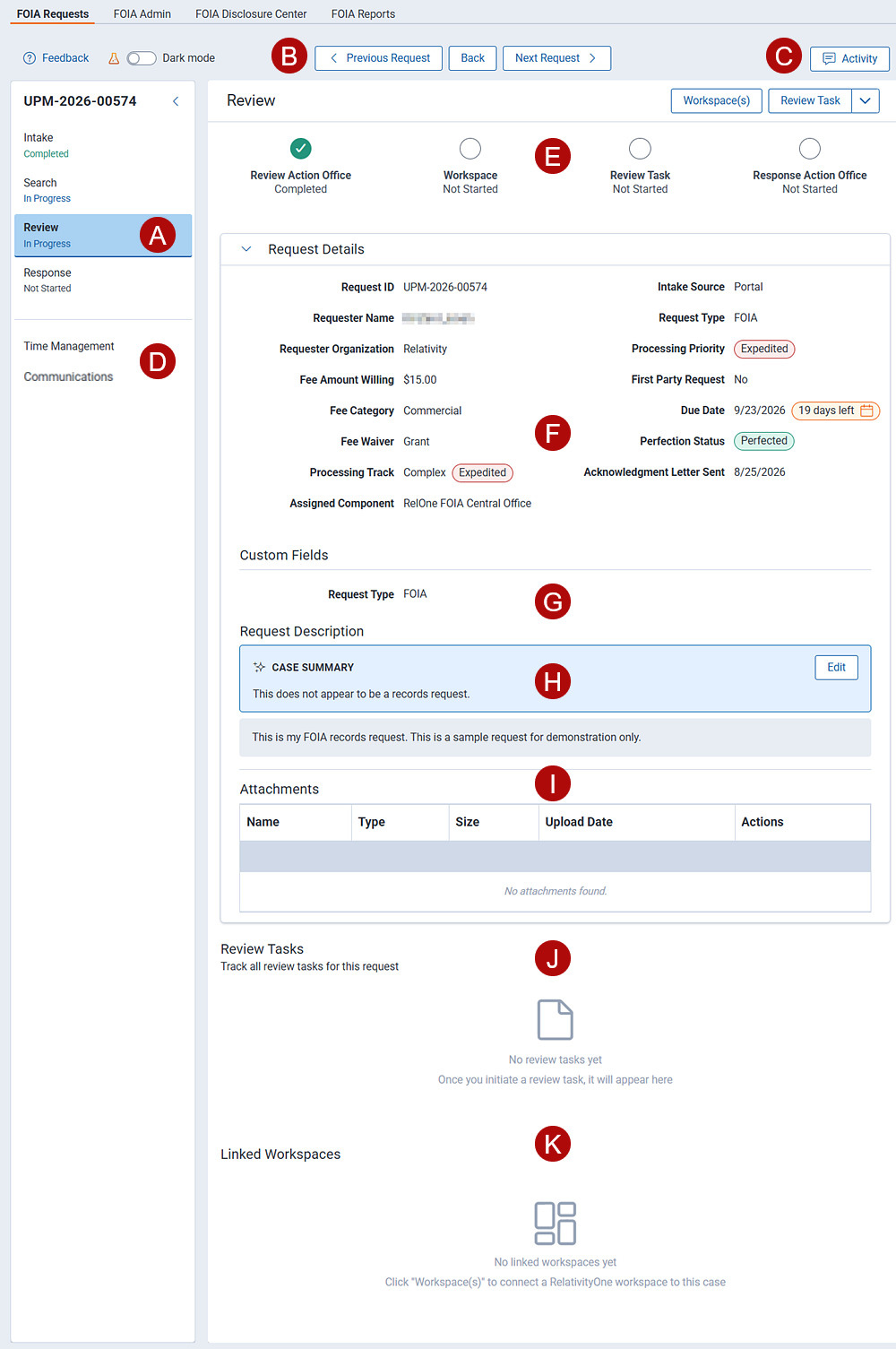Click the Back button

click(473, 58)
